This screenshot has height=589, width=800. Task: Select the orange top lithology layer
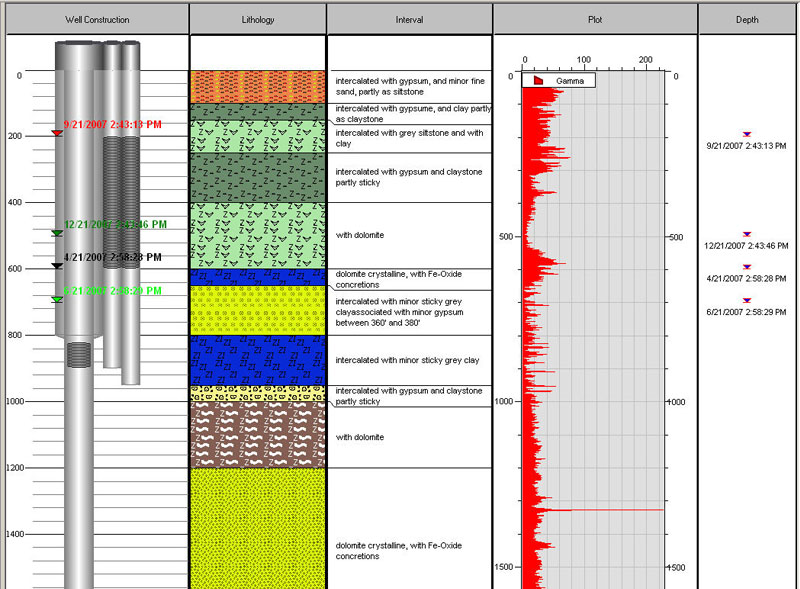tap(258, 87)
